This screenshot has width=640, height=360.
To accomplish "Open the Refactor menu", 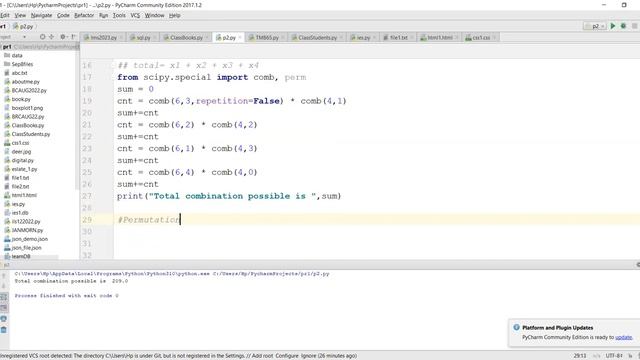I will tap(84, 15).
